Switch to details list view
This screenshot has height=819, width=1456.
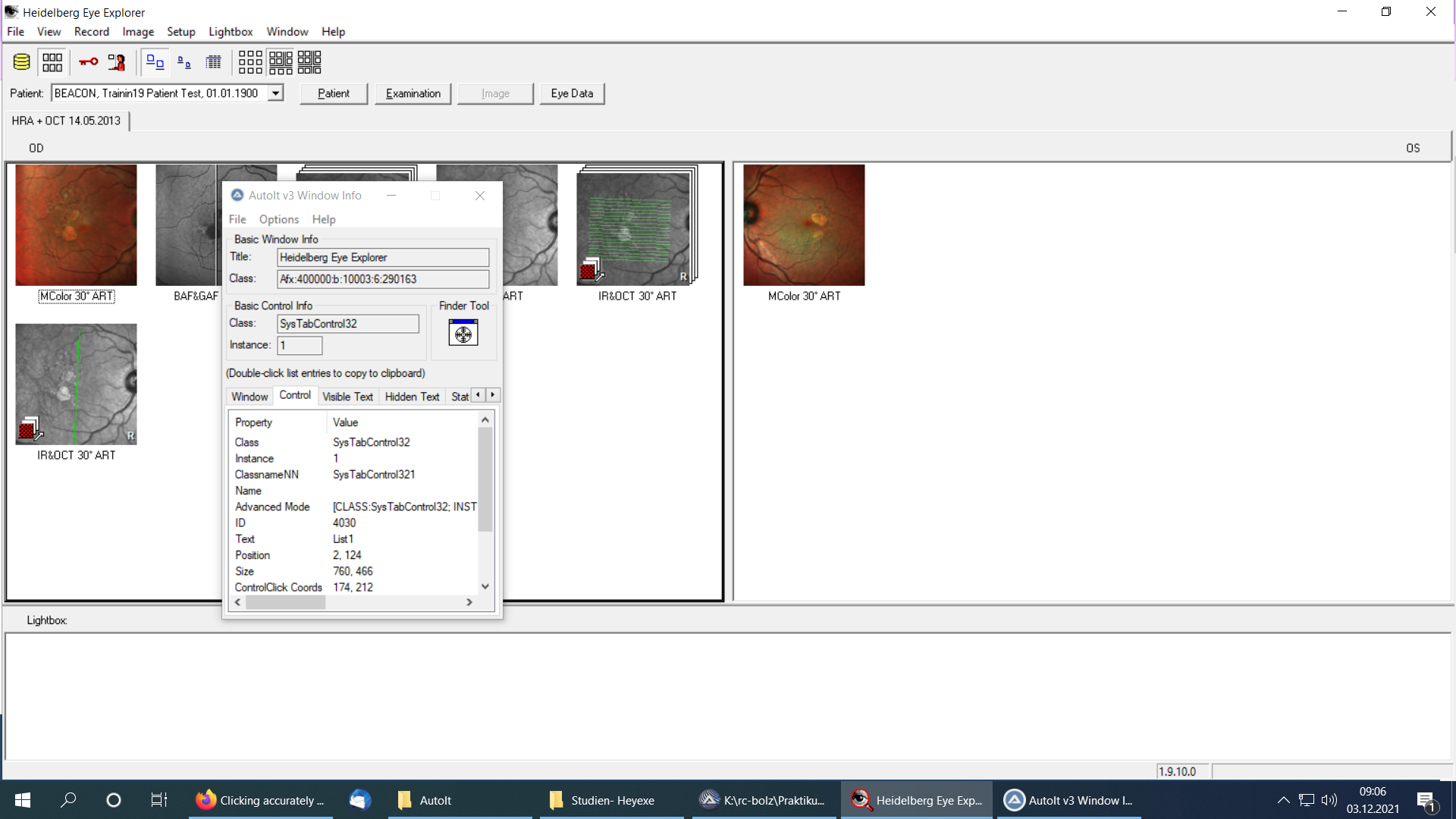(x=214, y=62)
